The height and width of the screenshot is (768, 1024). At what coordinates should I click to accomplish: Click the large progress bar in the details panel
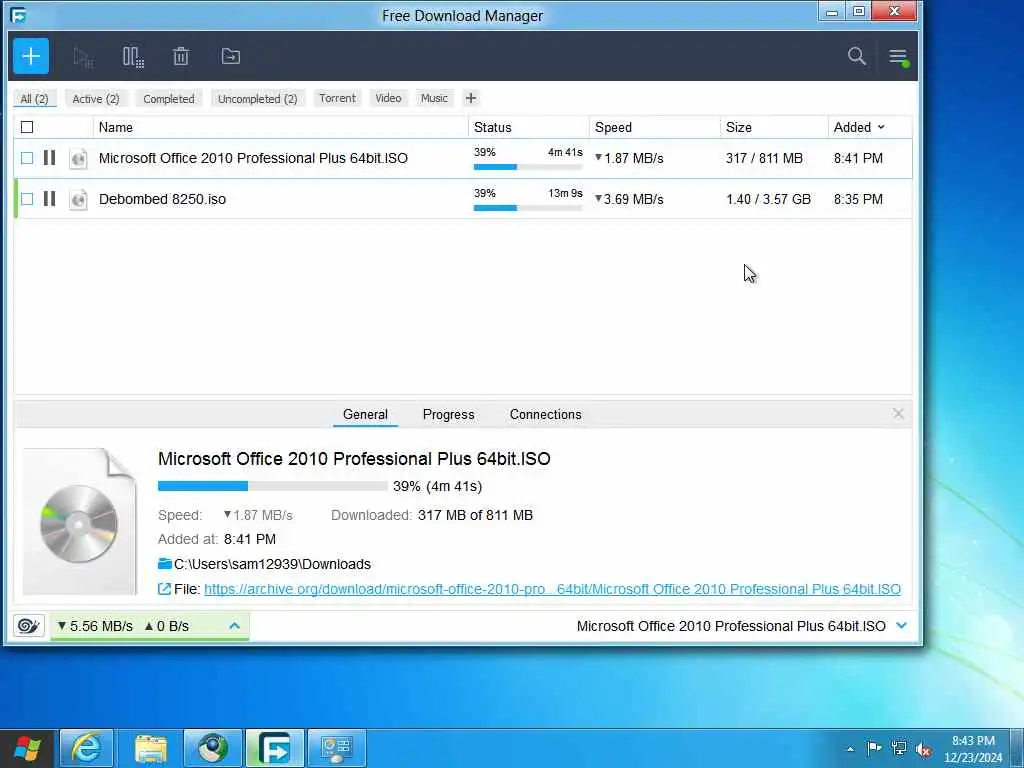click(x=272, y=486)
